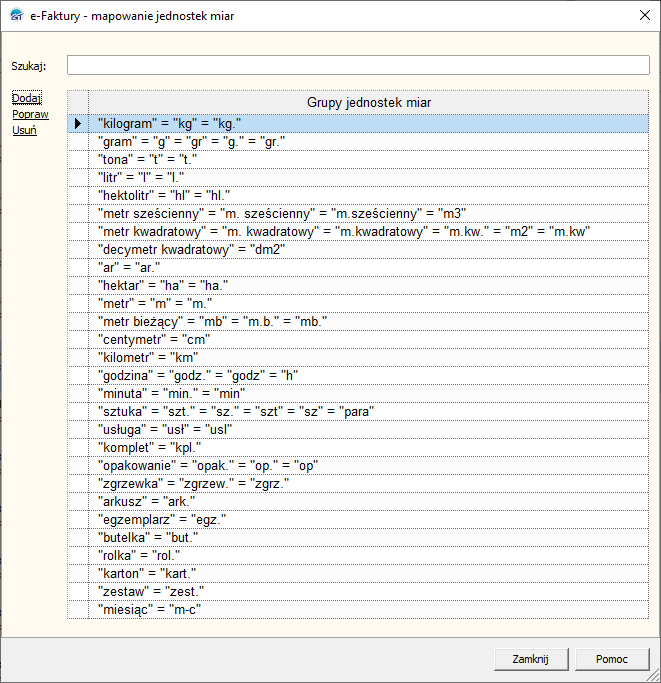Click the e-Faktury app icon in title bar
This screenshot has width=661, height=683.
(17, 17)
